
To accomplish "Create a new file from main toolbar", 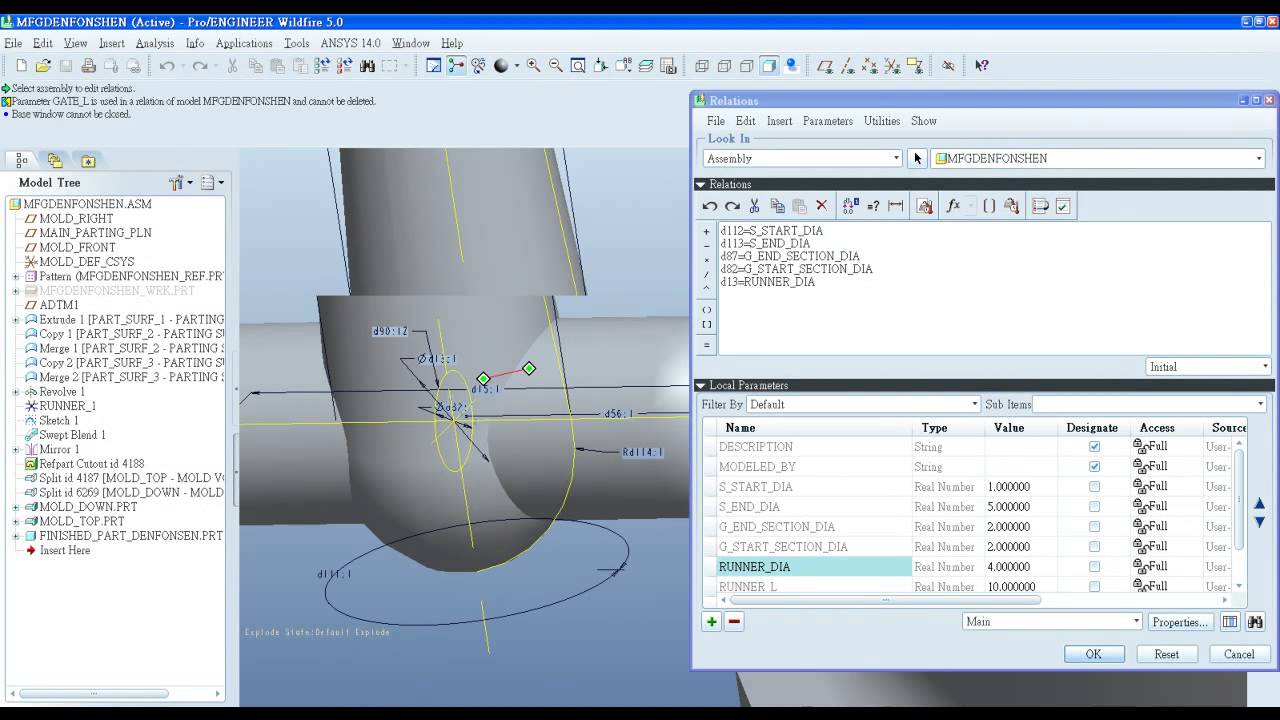I will pos(21,66).
